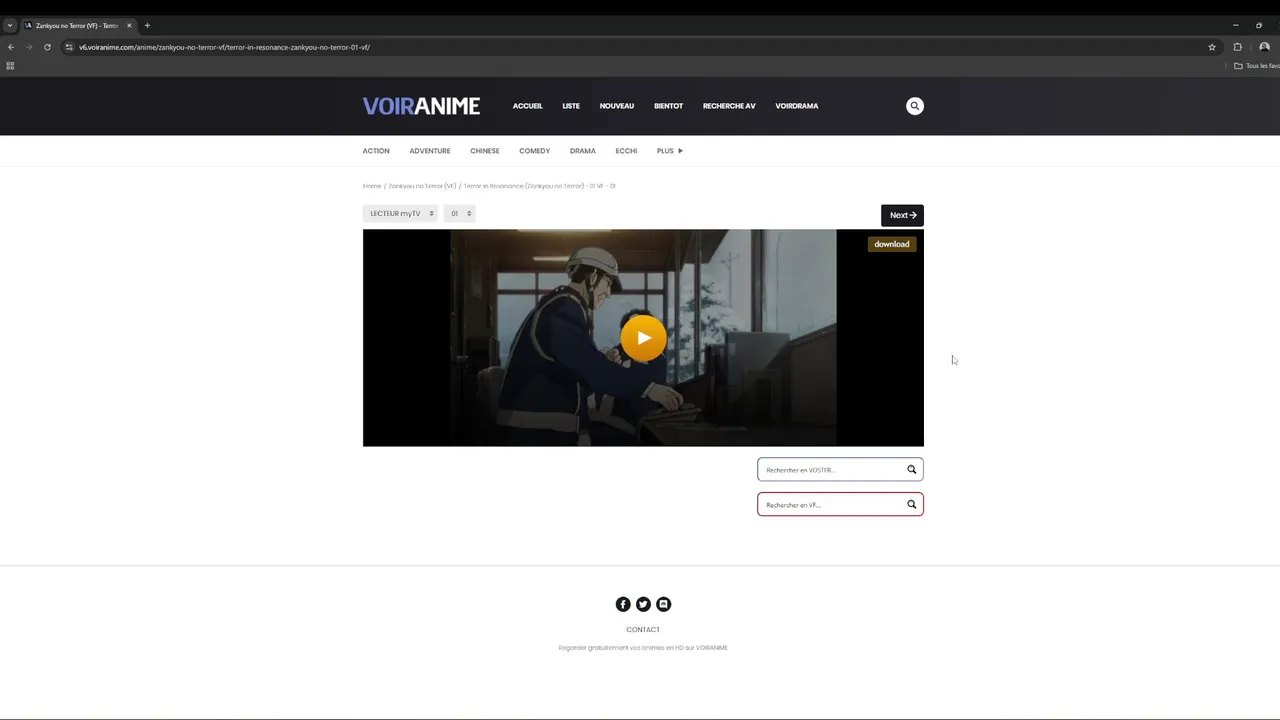
Task: Open the LECTEUR myTV player dropdown
Action: [x=400, y=213]
